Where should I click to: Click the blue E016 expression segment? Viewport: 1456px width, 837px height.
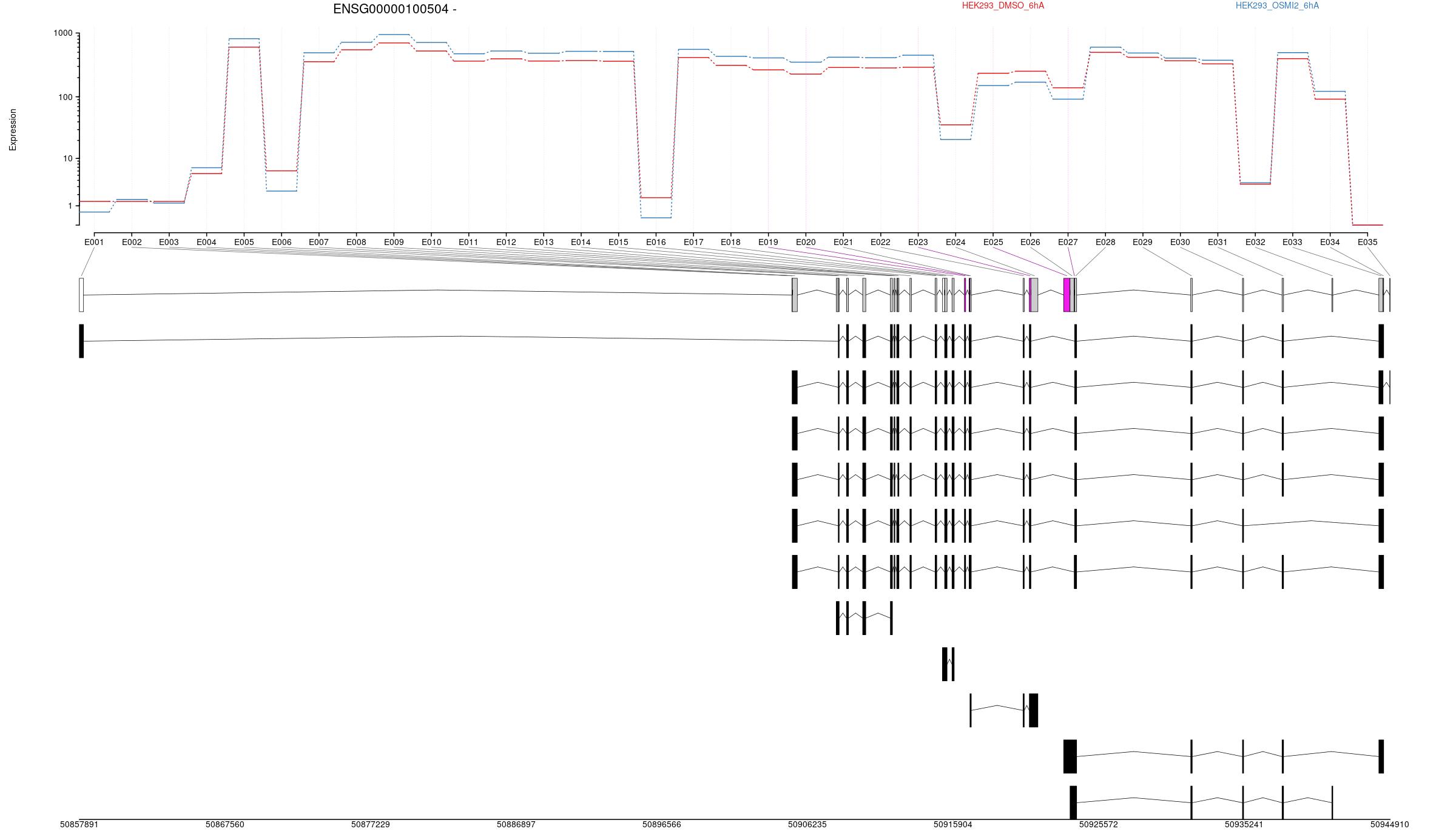pyautogui.click(x=656, y=218)
